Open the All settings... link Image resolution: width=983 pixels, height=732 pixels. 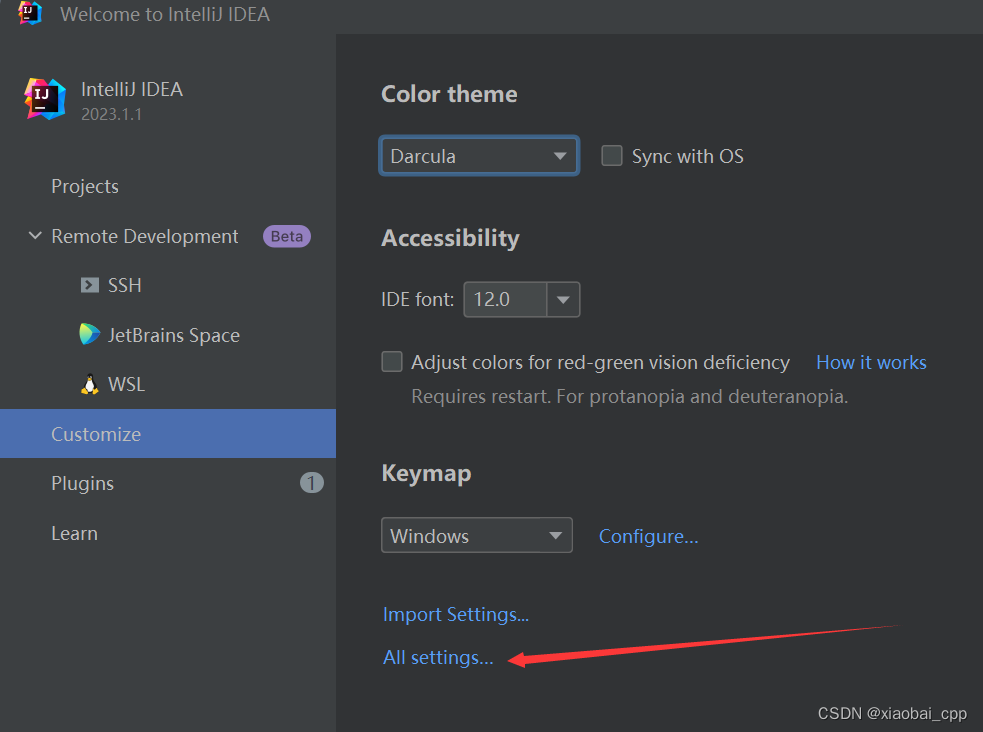[x=438, y=657]
